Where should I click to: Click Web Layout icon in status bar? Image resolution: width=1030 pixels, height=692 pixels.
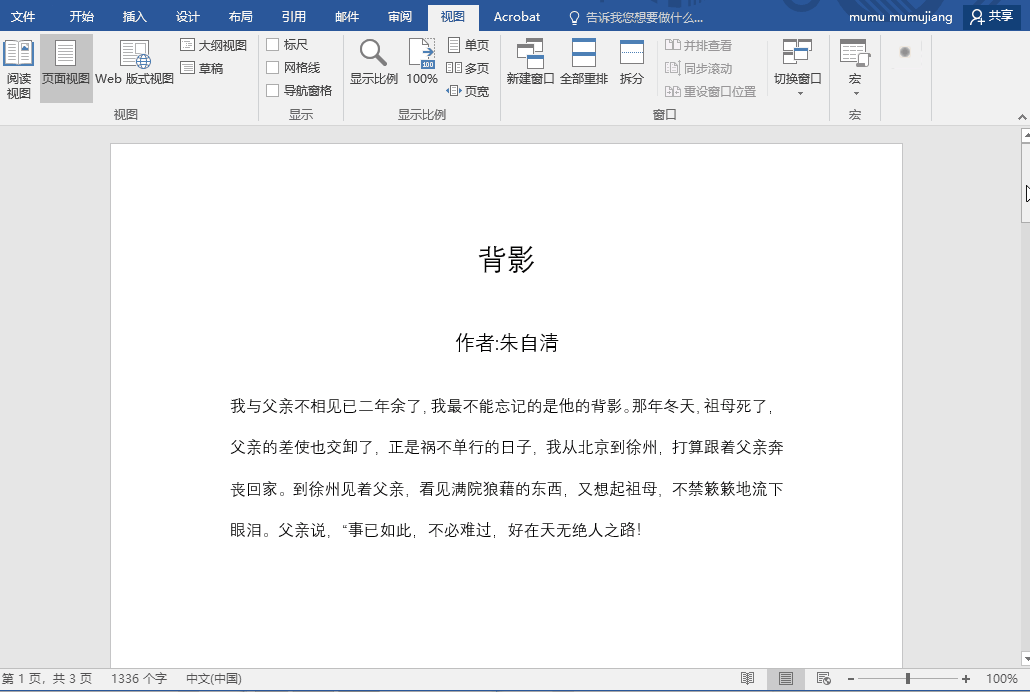(x=823, y=678)
